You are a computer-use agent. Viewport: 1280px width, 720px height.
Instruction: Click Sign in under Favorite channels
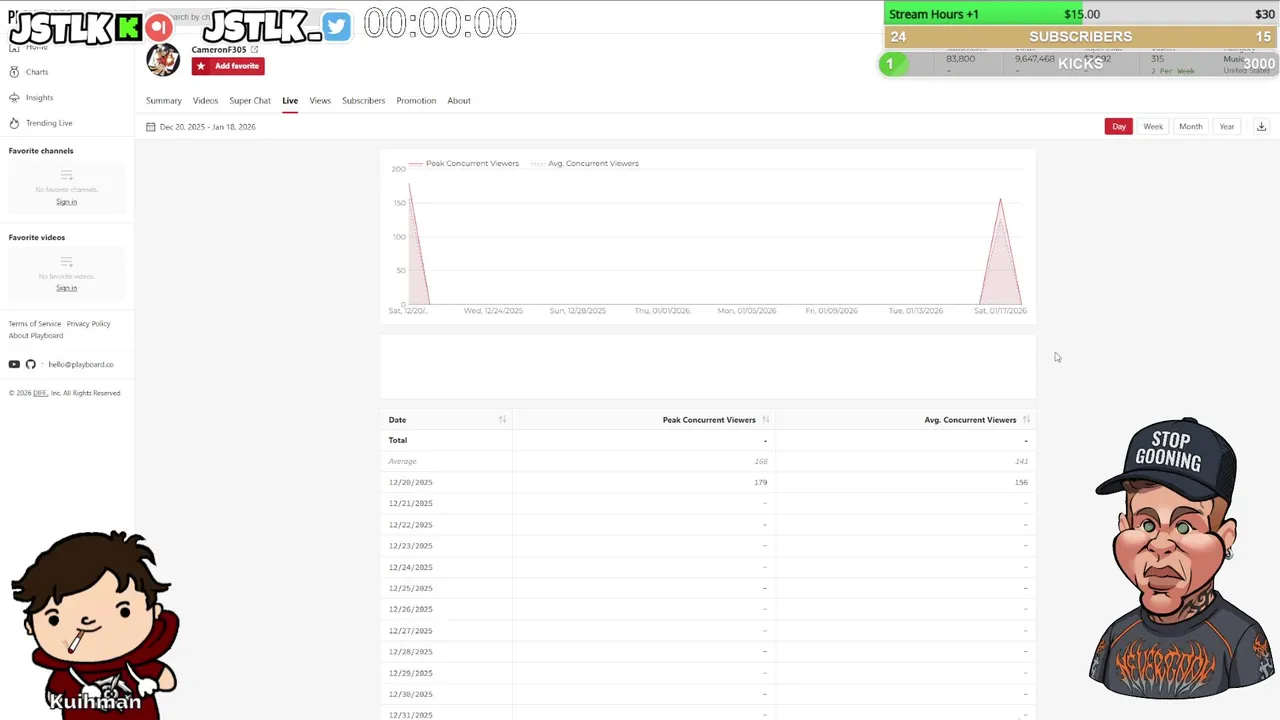pos(66,202)
